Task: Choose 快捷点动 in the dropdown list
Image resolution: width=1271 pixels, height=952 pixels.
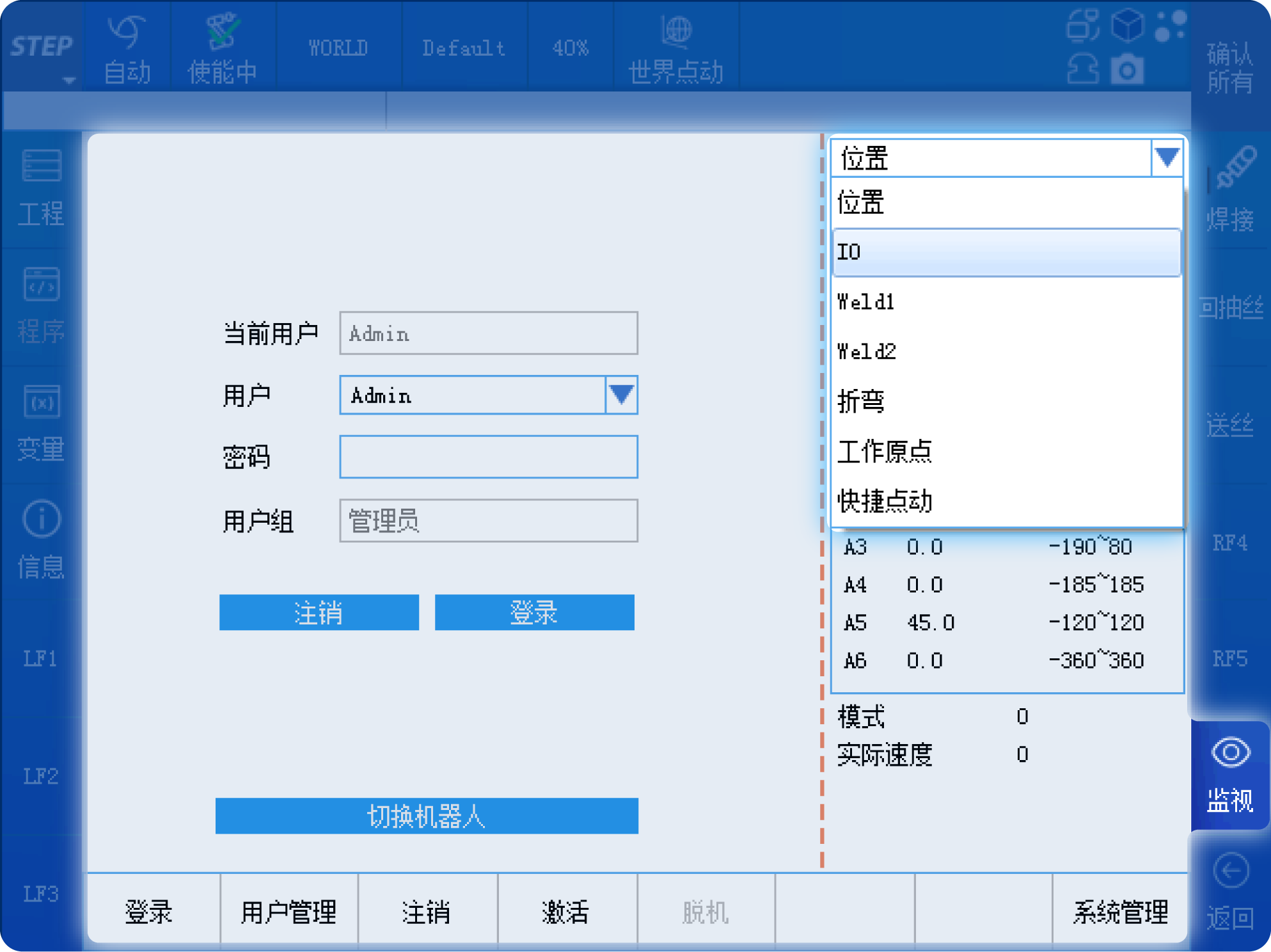Action: click(1006, 501)
